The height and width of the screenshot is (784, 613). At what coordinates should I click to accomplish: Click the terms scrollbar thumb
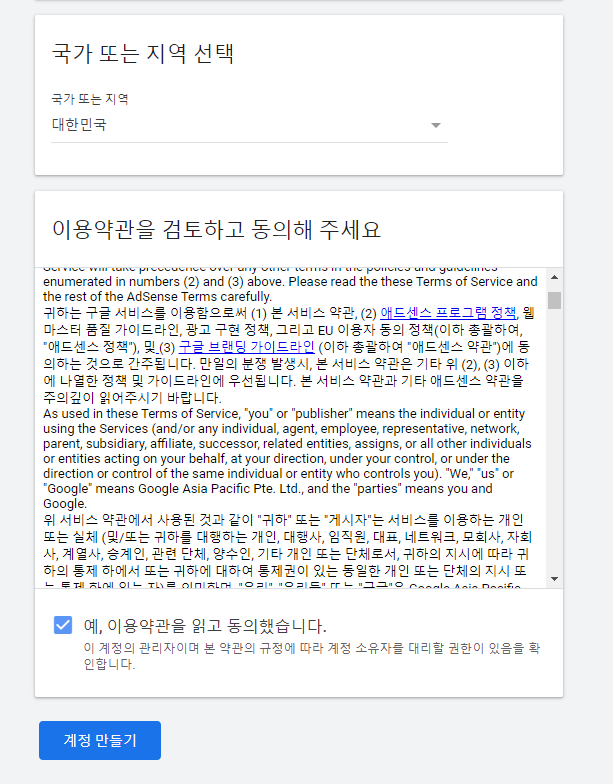(554, 300)
